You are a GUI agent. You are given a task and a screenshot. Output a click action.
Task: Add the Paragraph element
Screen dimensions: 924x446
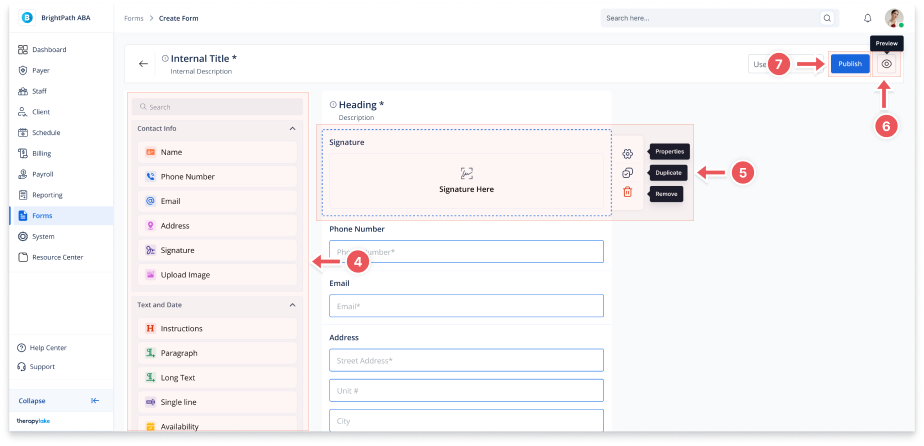[217, 354]
